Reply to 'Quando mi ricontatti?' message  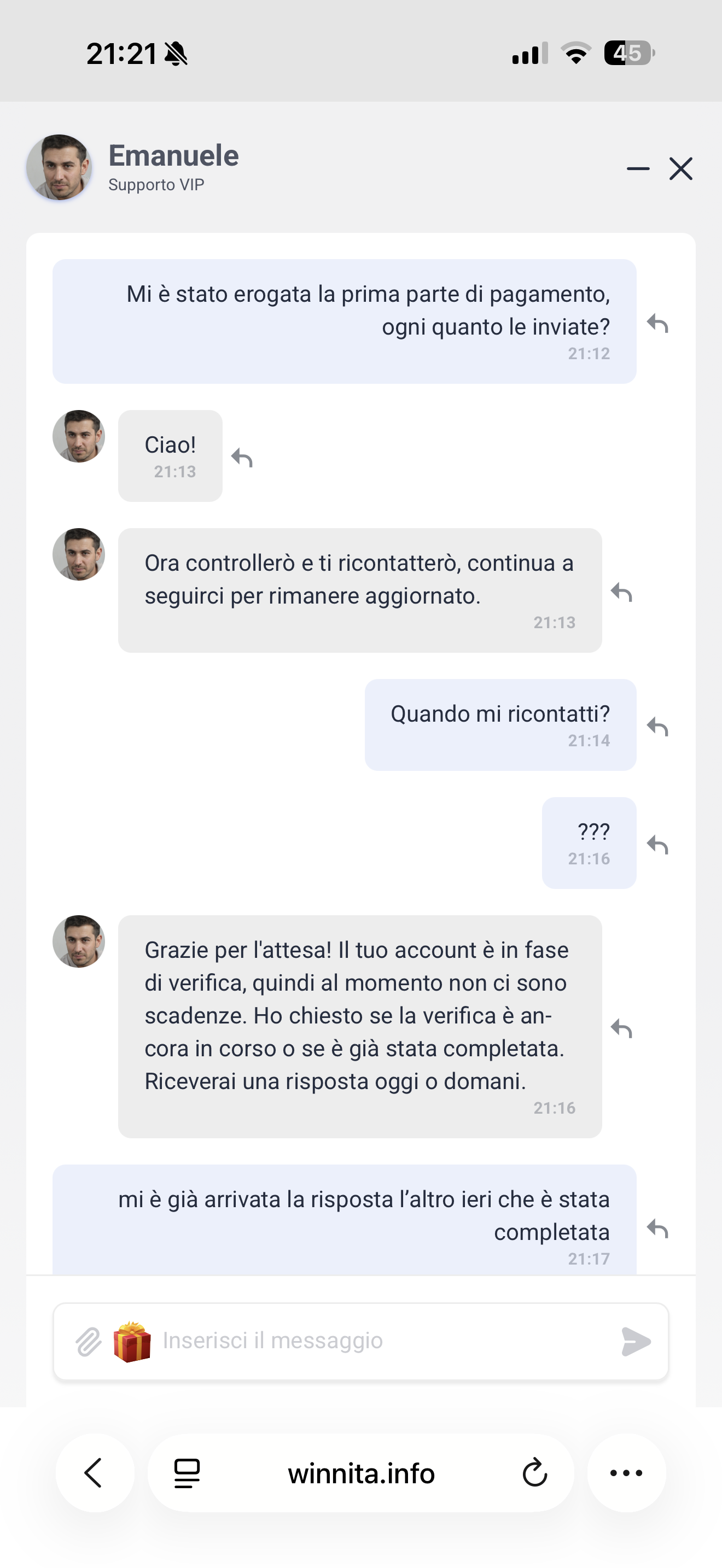[657, 726]
